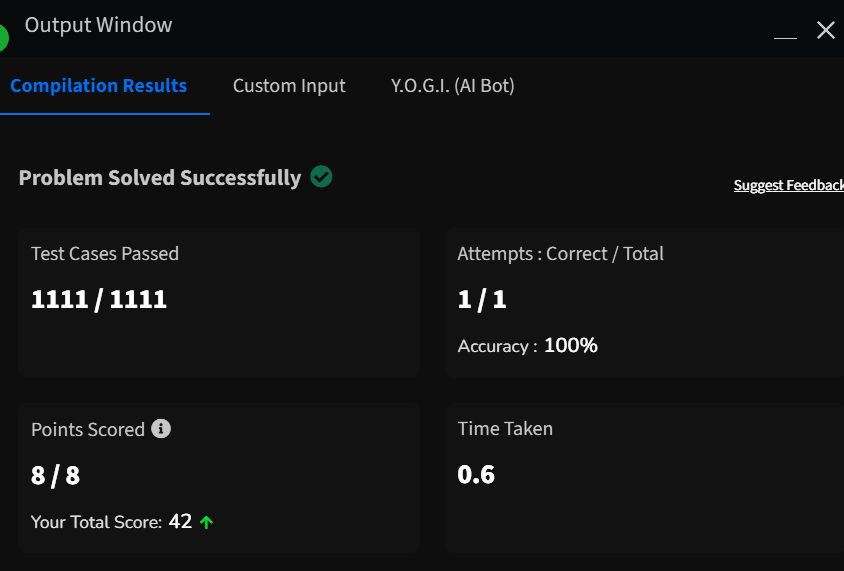Click the Output Window title
844x571 pixels.
pos(99,25)
